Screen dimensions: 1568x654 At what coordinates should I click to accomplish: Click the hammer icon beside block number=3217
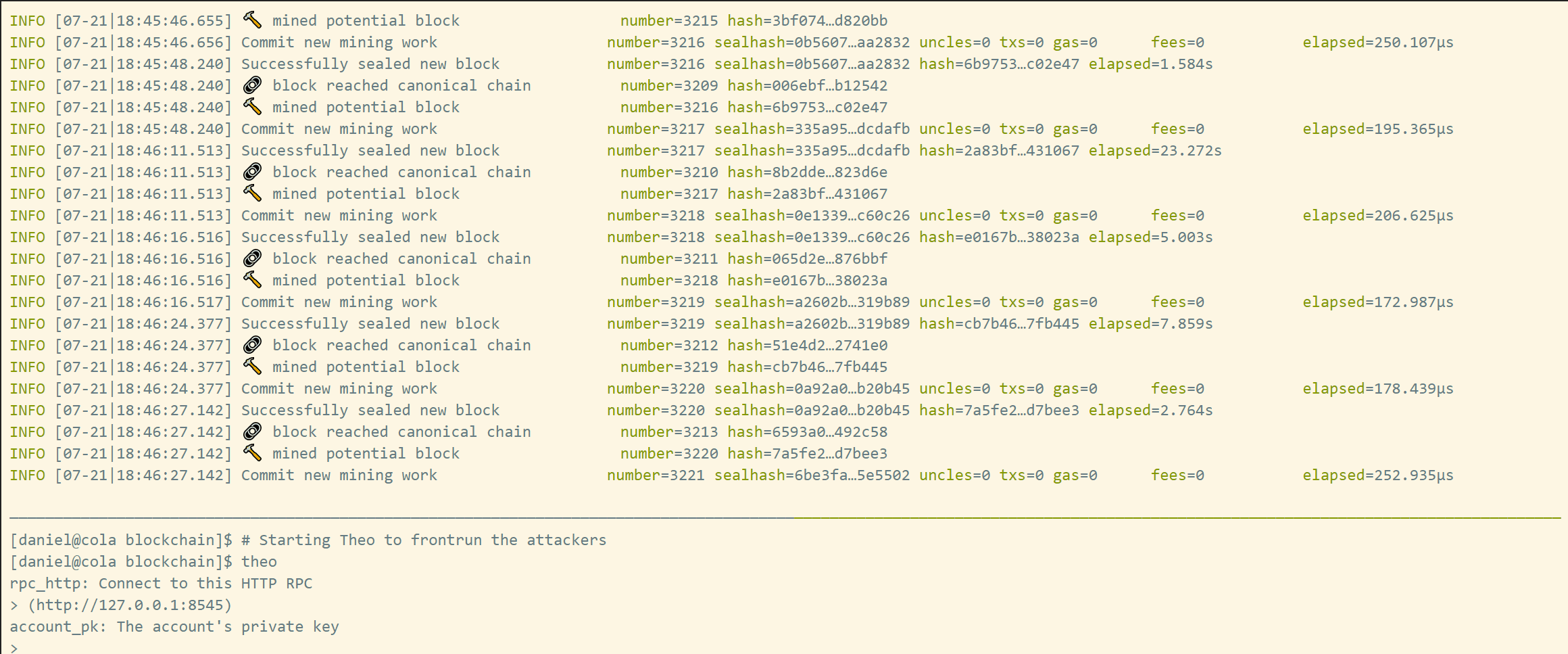[x=252, y=193]
